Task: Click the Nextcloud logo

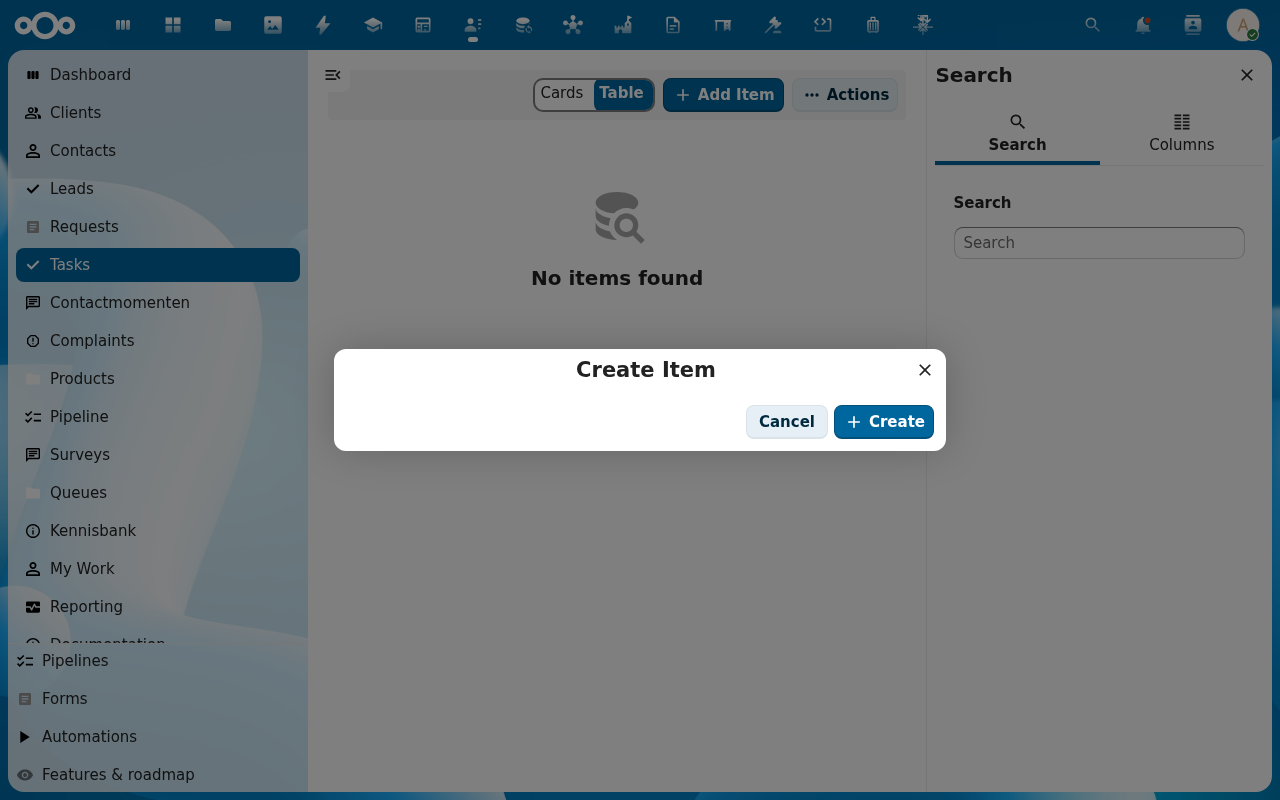Action: click(x=45, y=25)
